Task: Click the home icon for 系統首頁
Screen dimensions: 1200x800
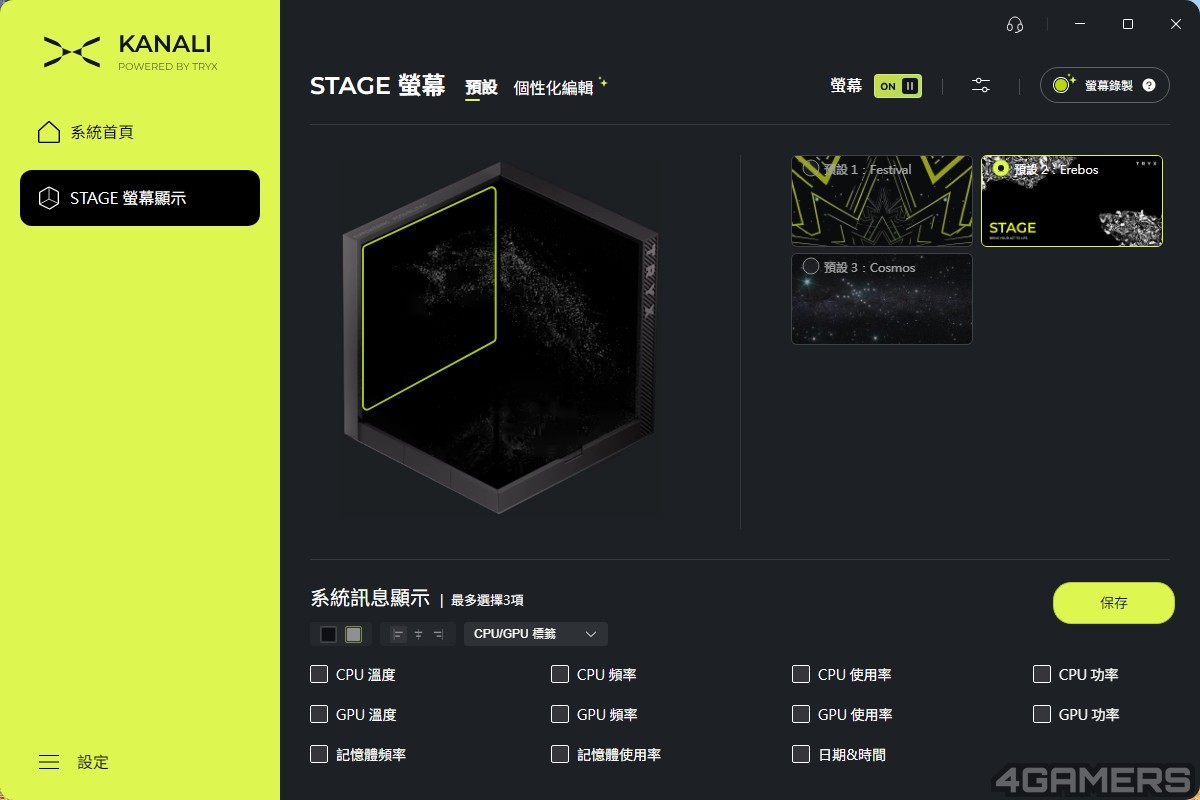Action: 49,132
